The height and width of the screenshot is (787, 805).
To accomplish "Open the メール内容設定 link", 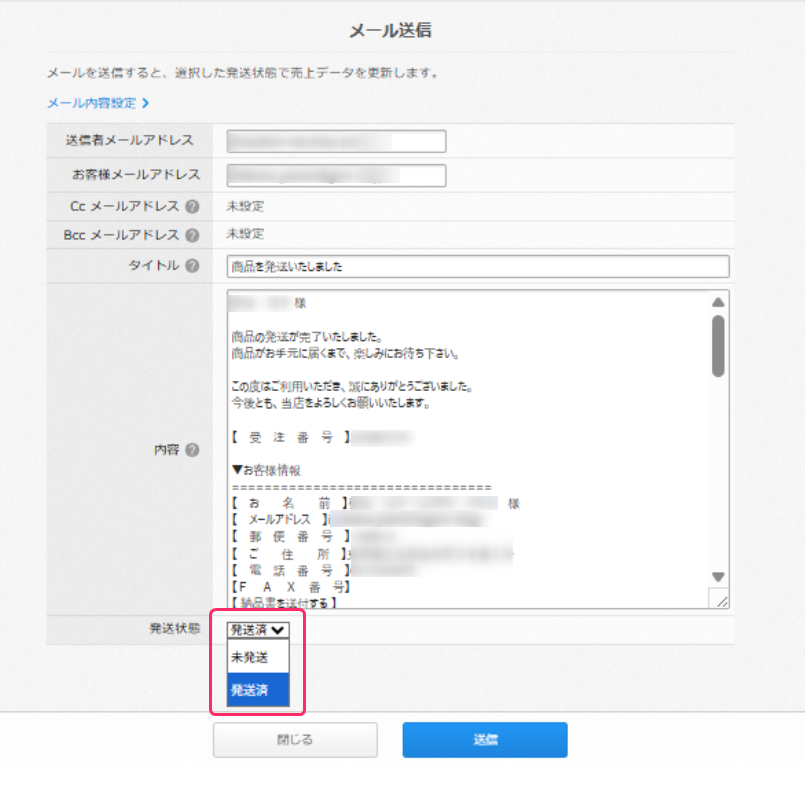I will 90,102.
